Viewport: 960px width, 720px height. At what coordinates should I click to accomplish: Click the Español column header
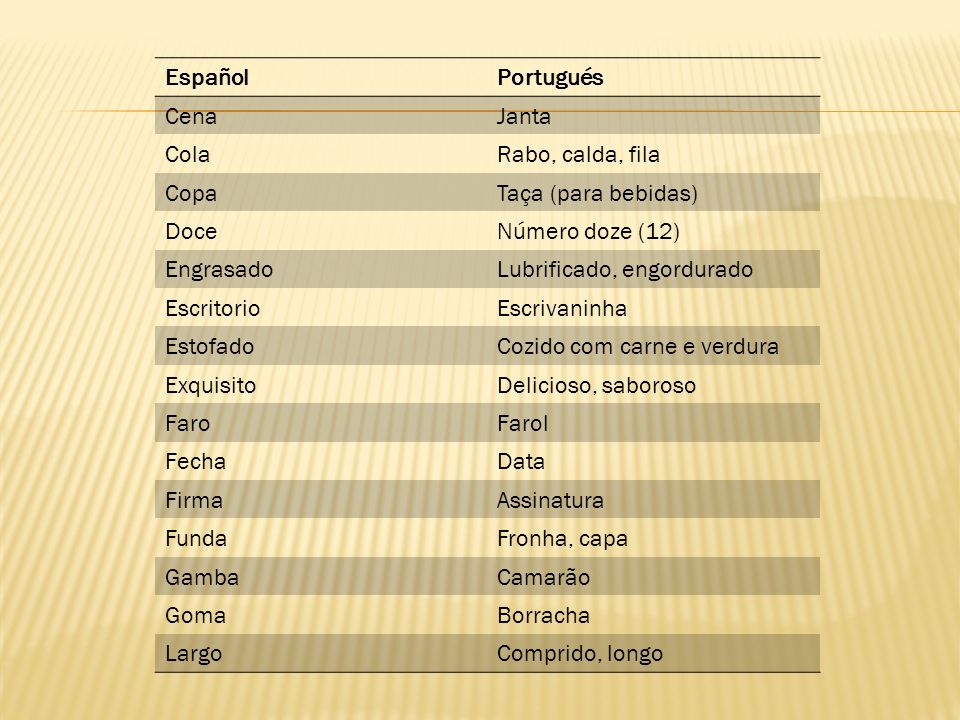click(x=207, y=78)
